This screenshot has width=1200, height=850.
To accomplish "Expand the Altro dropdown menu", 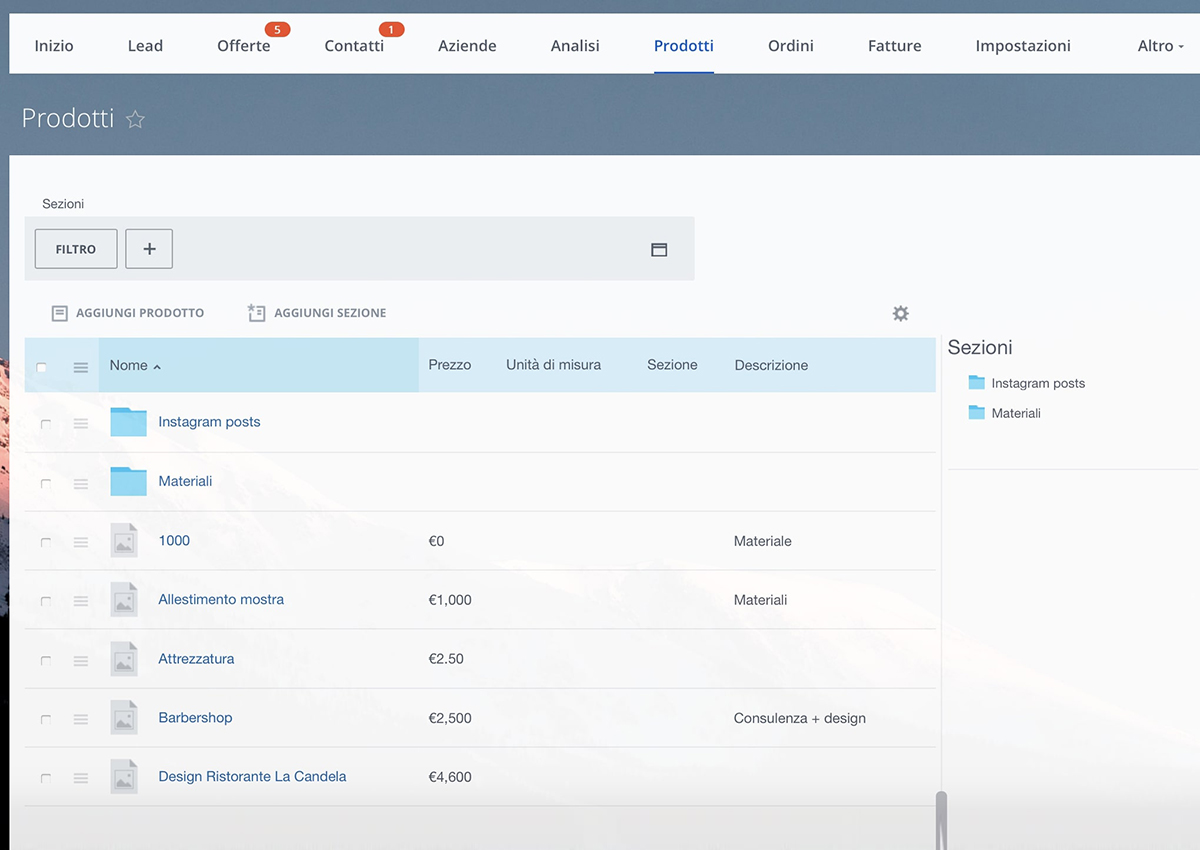I will 1160,46.
